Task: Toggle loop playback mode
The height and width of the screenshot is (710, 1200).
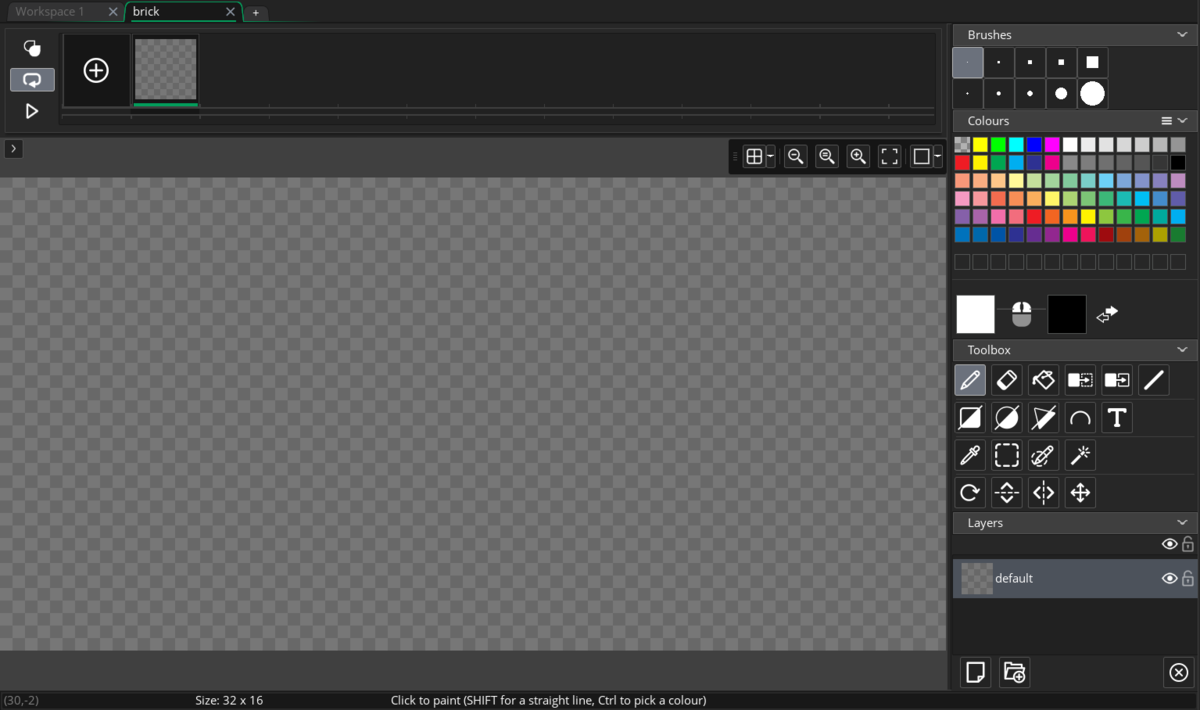Action: point(32,79)
